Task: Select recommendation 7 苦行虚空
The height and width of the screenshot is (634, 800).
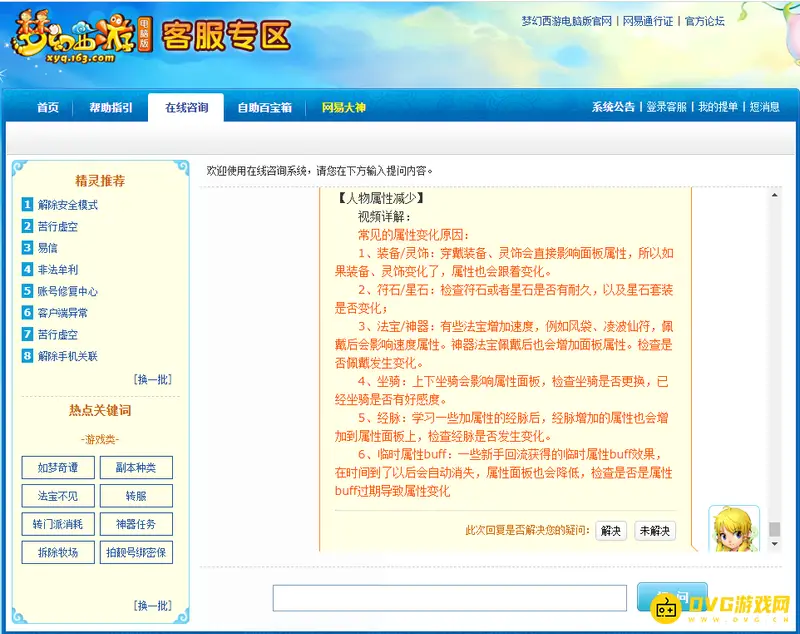Action: coord(57,335)
